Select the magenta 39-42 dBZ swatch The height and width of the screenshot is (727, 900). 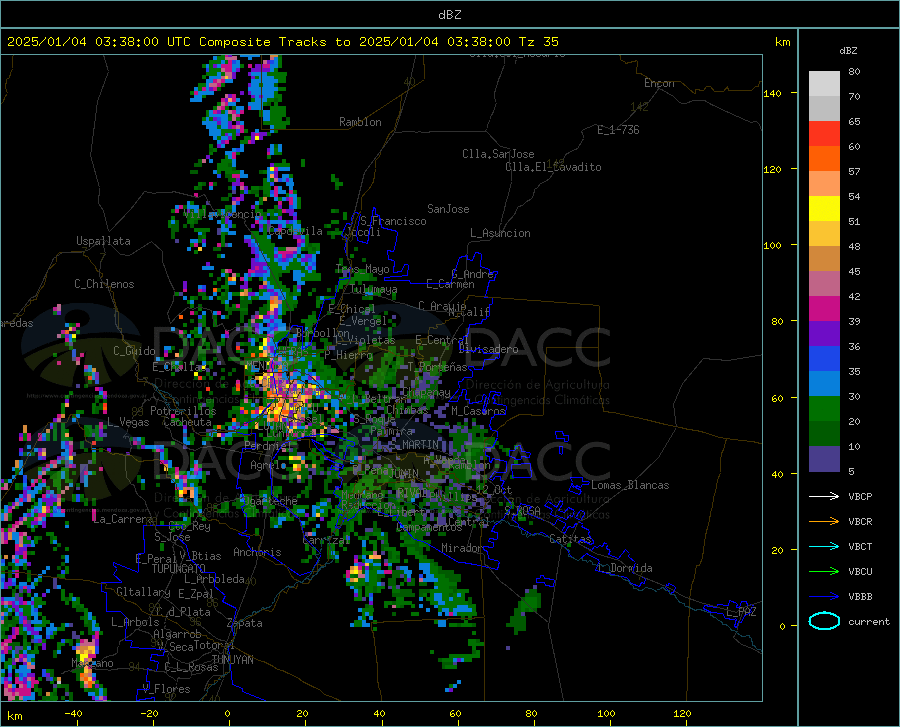click(824, 309)
